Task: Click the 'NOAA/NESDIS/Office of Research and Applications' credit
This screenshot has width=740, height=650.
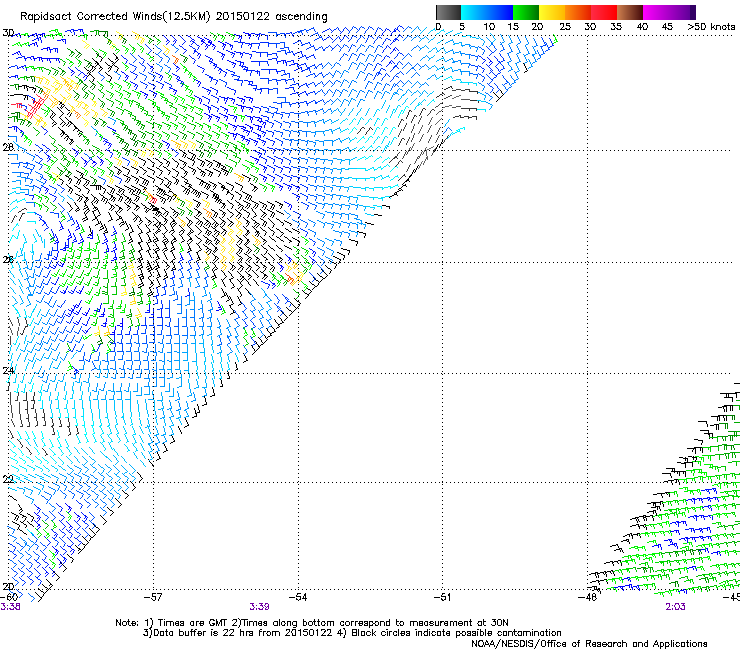Action: click(589, 644)
